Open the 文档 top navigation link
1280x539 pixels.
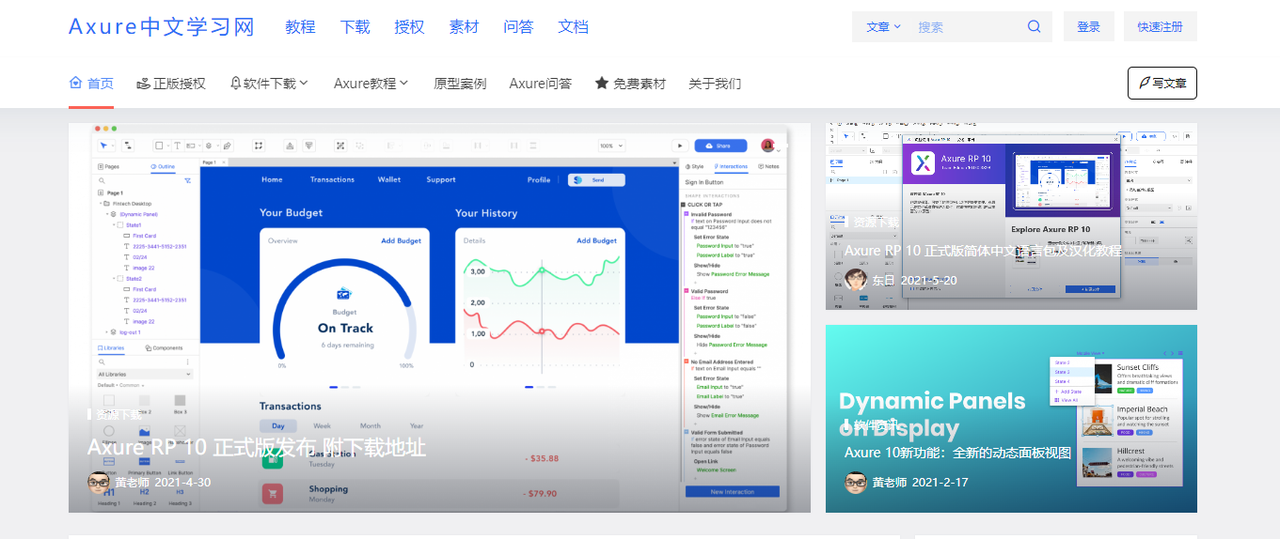tap(573, 27)
